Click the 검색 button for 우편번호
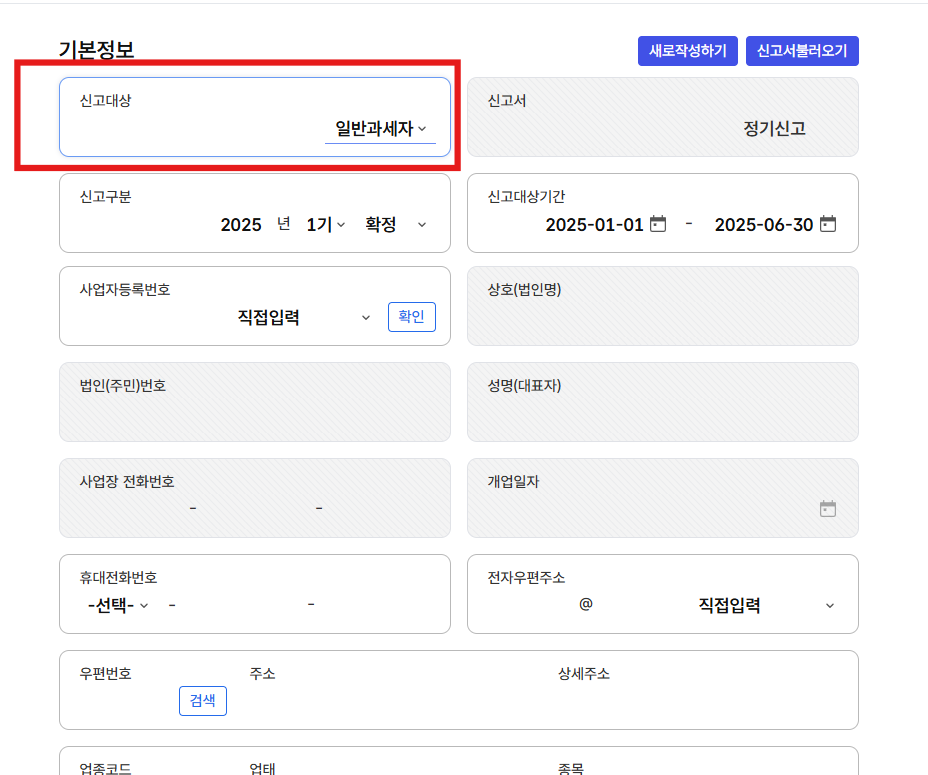928x775 pixels. click(203, 701)
